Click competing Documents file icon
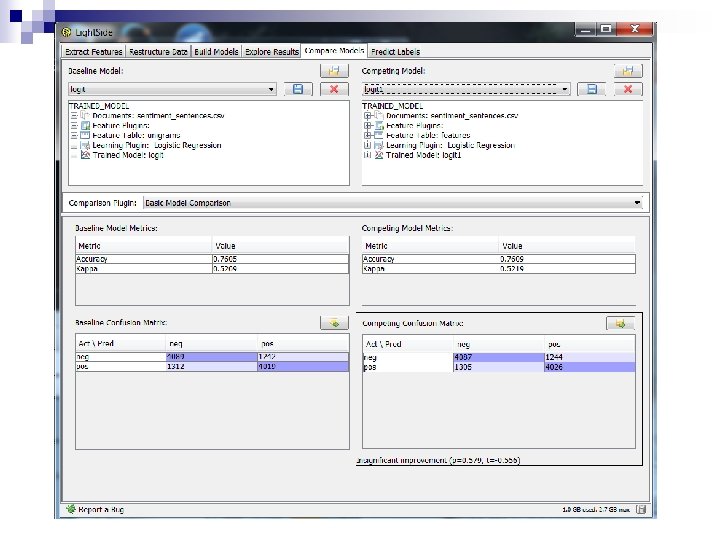Viewport: 720px width, 540px height. pyautogui.click(x=378, y=115)
